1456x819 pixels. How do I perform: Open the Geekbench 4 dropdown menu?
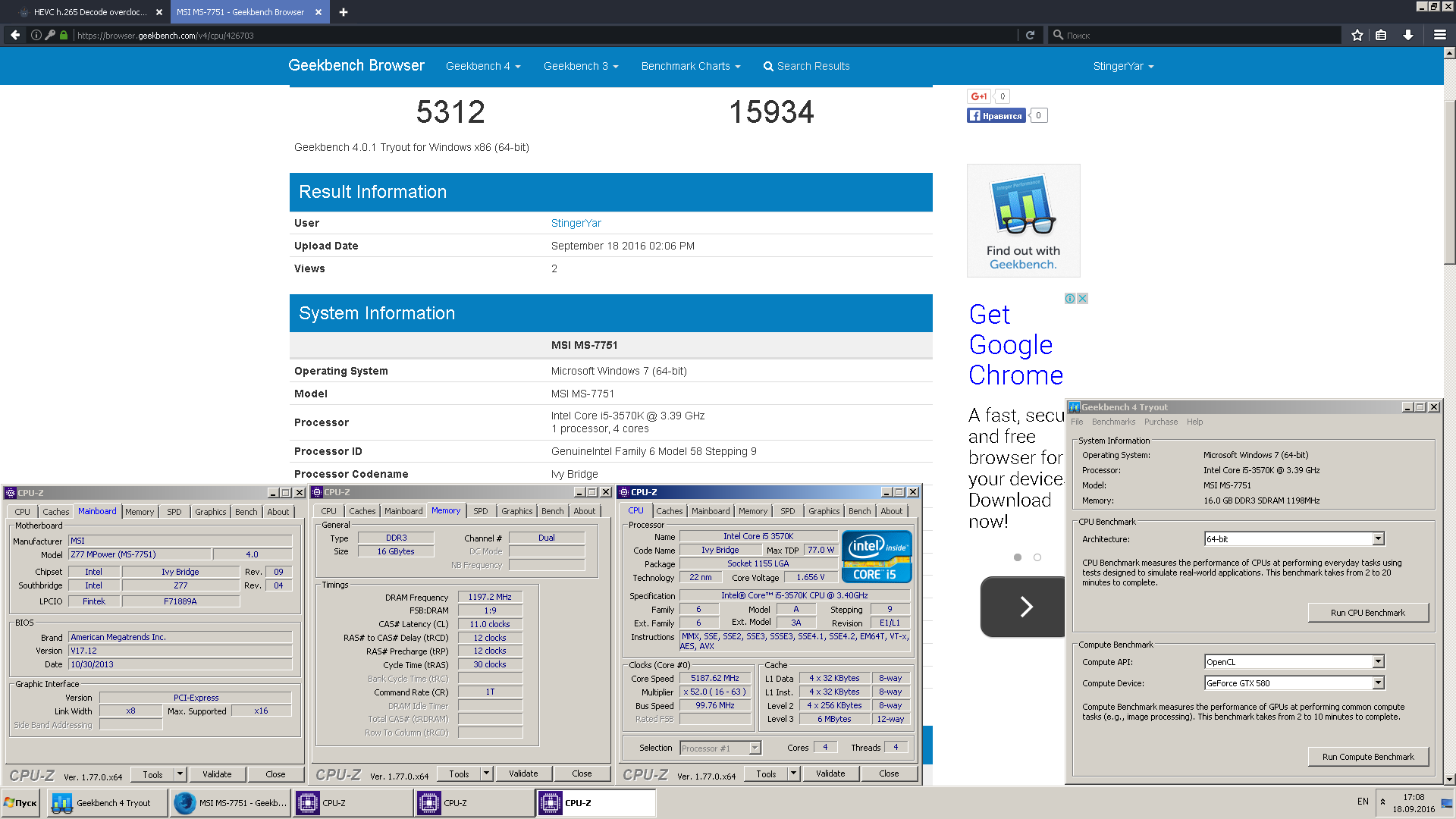(483, 66)
